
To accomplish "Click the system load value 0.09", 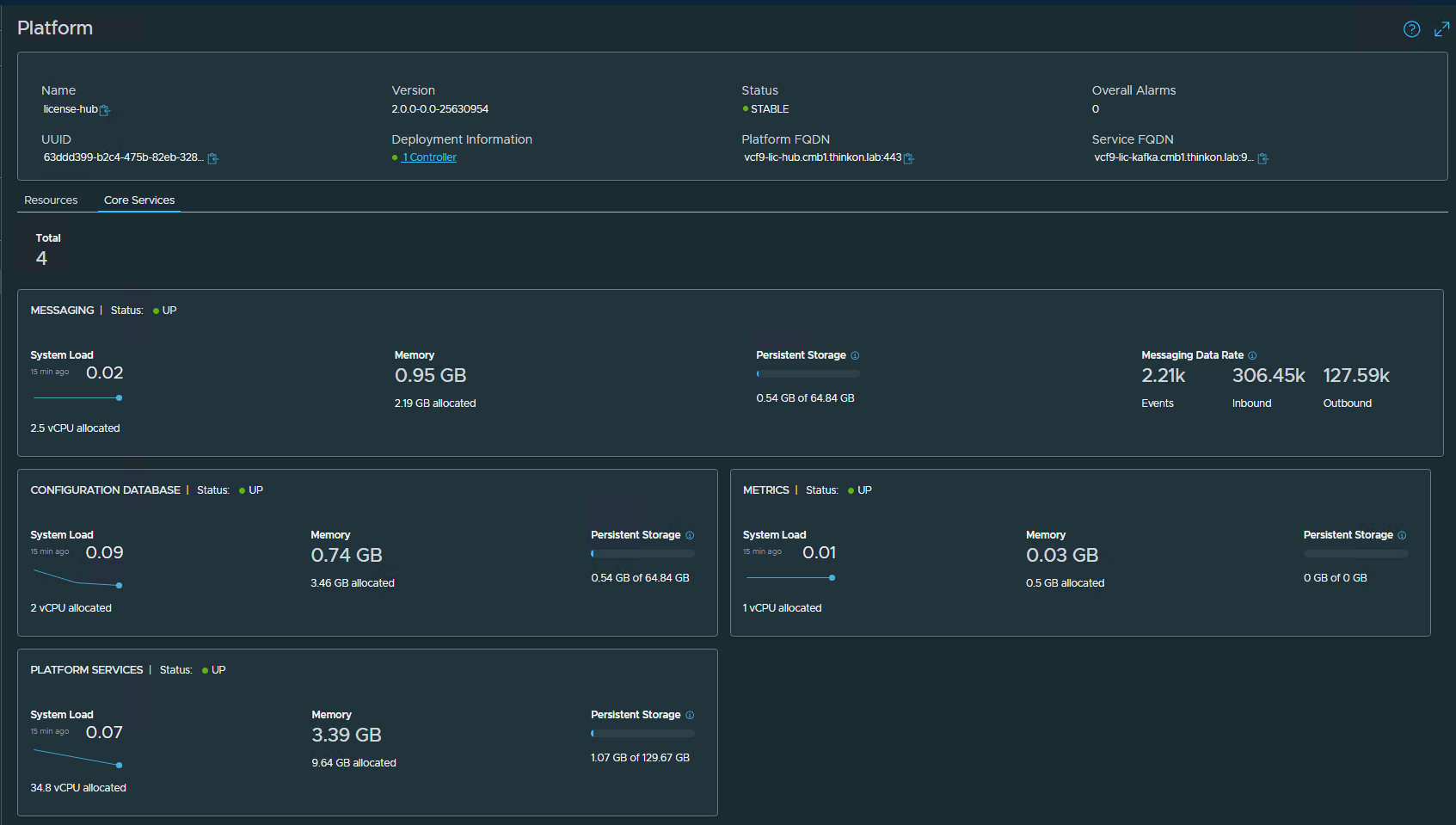I will pyautogui.click(x=105, y=552).
